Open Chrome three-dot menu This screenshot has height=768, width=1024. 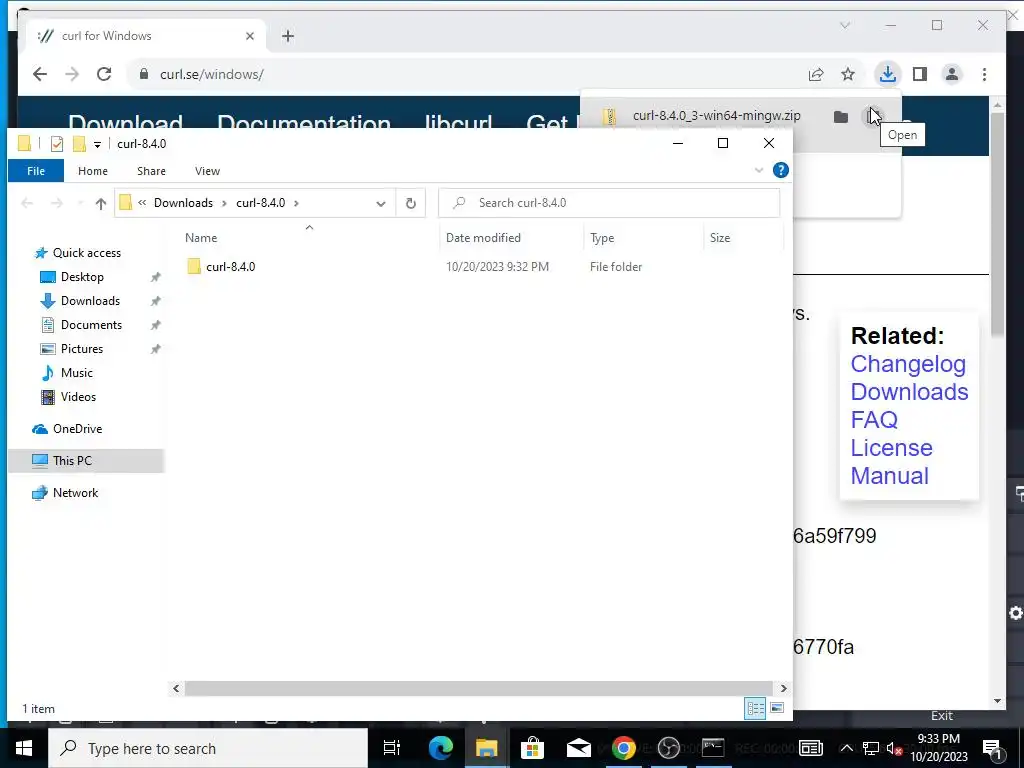(x=984, y=74)
